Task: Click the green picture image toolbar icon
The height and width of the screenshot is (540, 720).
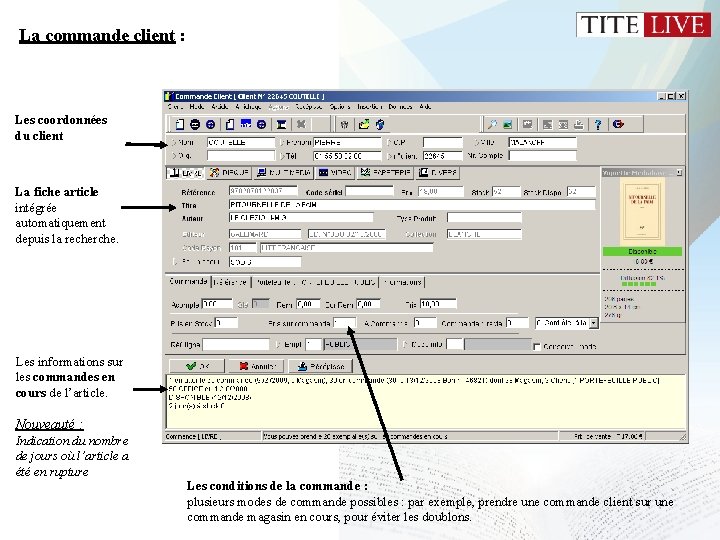Action: (507, 124)
